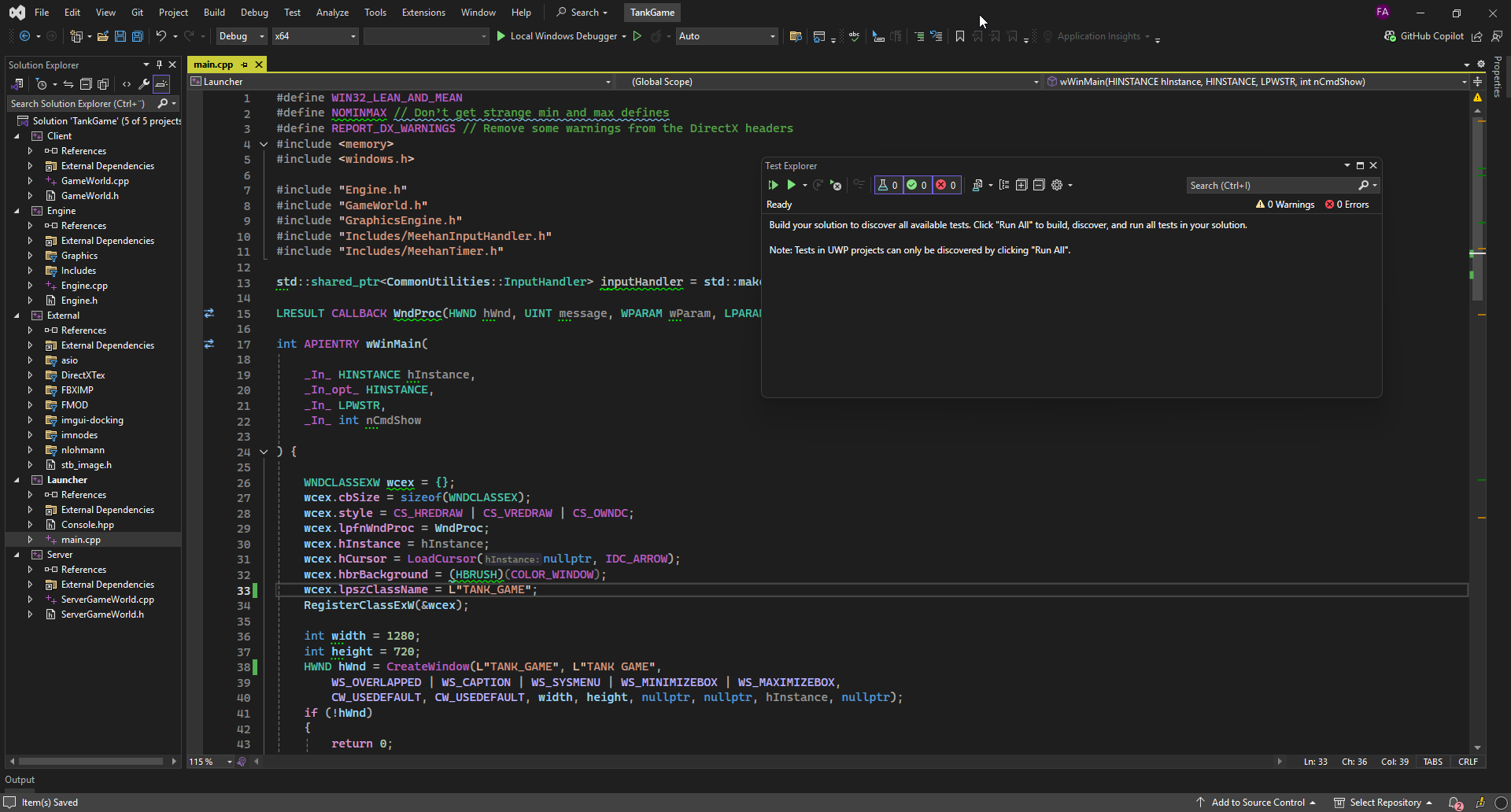Viewport: 1511px width, 812px height.
Task: Select Console.hpp in Launcher project
Action: 87,525
